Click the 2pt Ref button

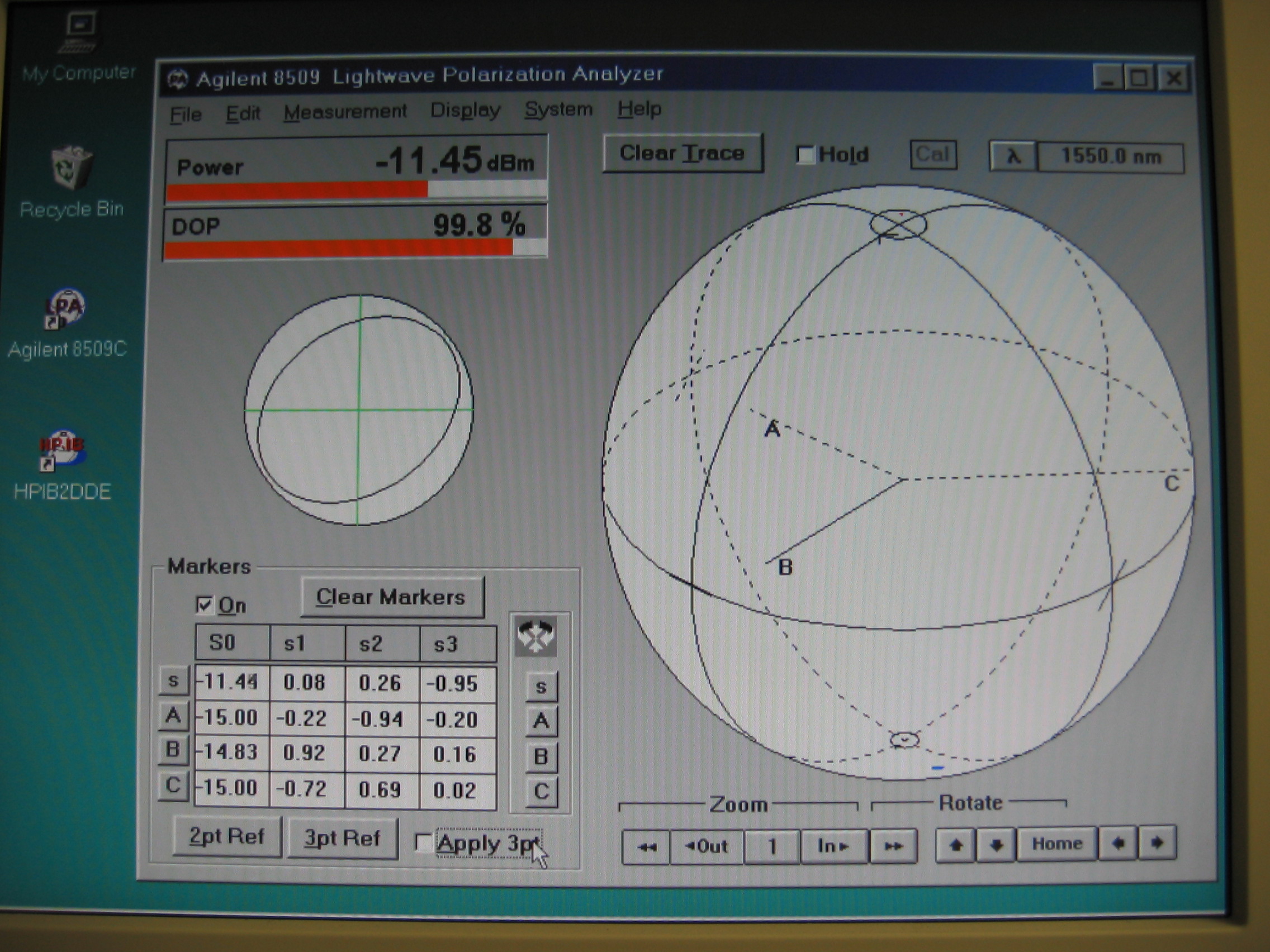click(226, 837)
